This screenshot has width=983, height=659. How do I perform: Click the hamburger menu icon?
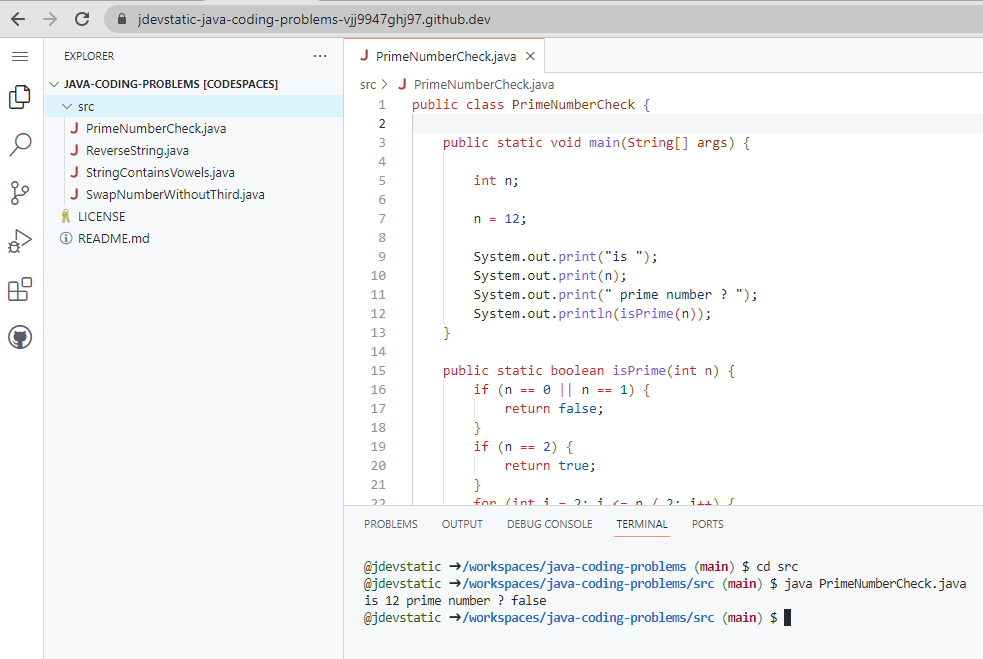19,56
